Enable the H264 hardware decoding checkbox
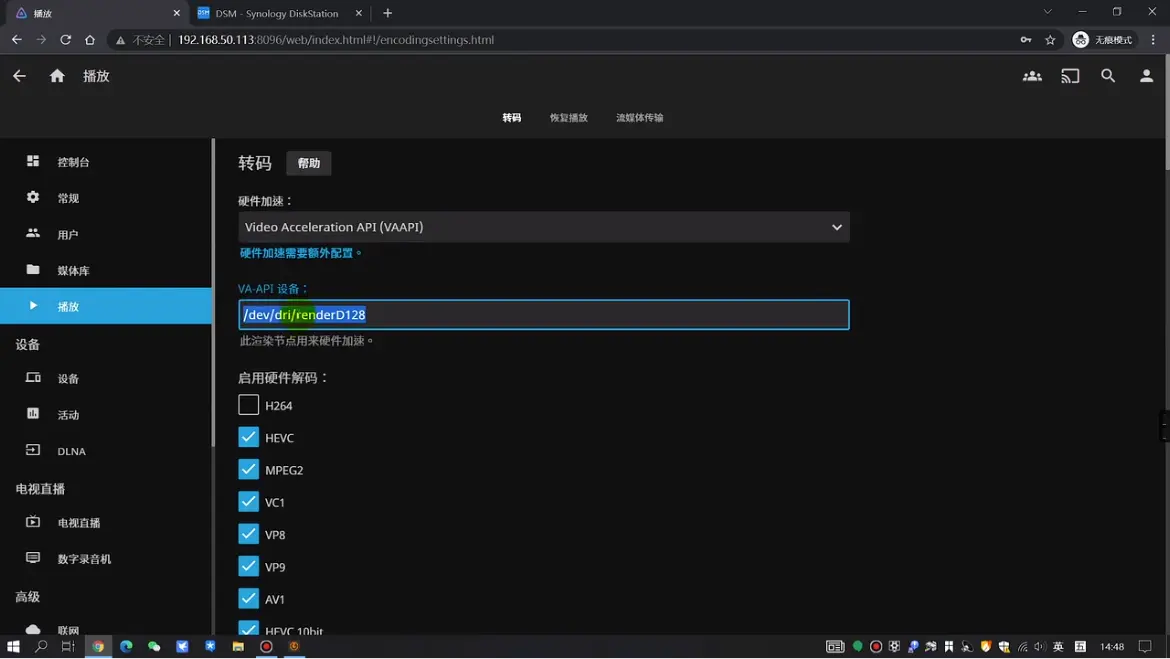Screen dimensions: 1170x659 [249, 405]
